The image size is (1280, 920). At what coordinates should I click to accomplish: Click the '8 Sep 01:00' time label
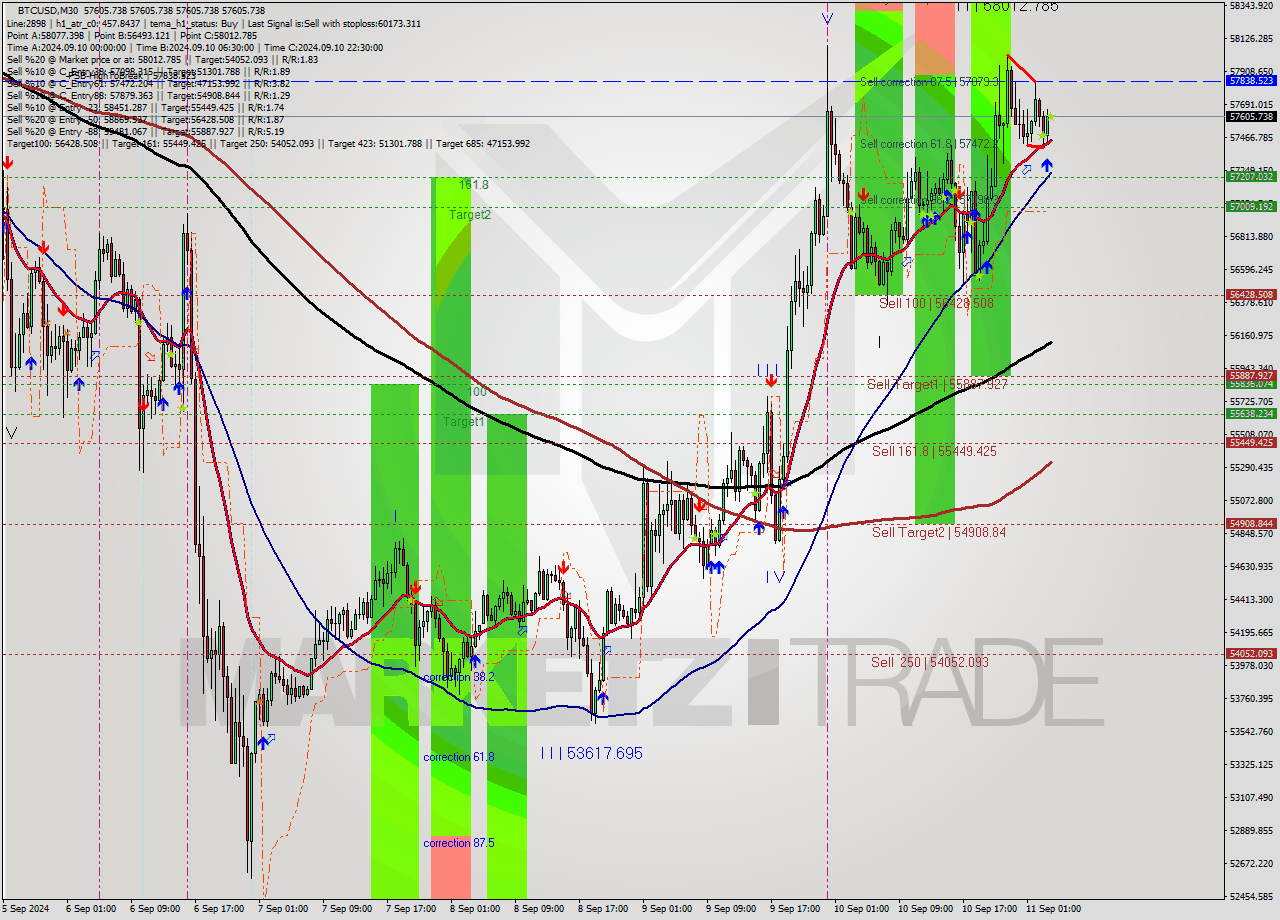coord(474,909)
